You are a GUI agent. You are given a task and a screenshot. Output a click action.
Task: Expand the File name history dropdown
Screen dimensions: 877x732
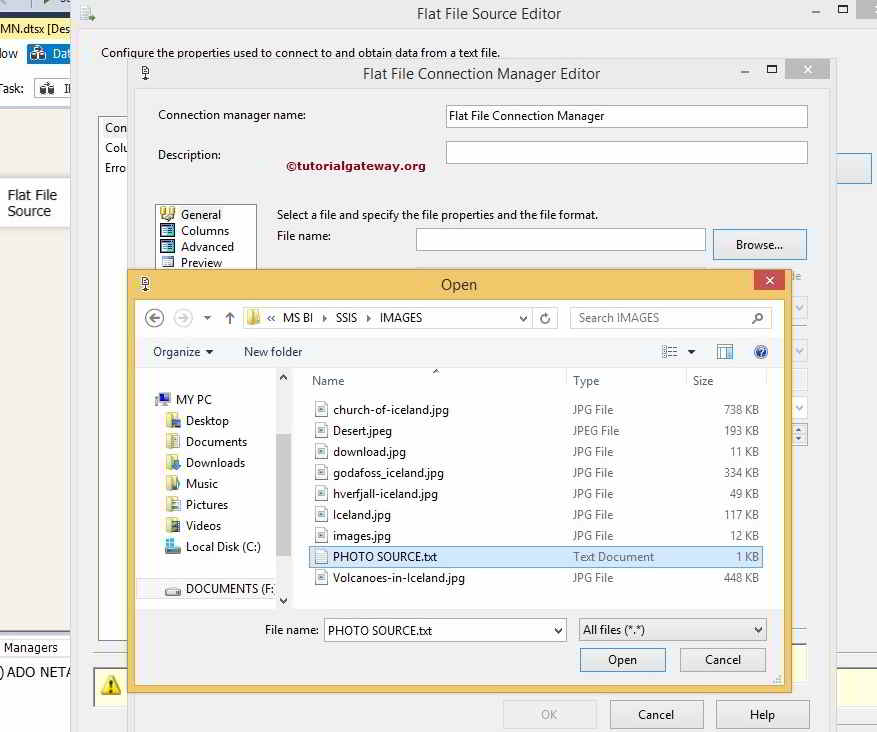tap(558, 630)
